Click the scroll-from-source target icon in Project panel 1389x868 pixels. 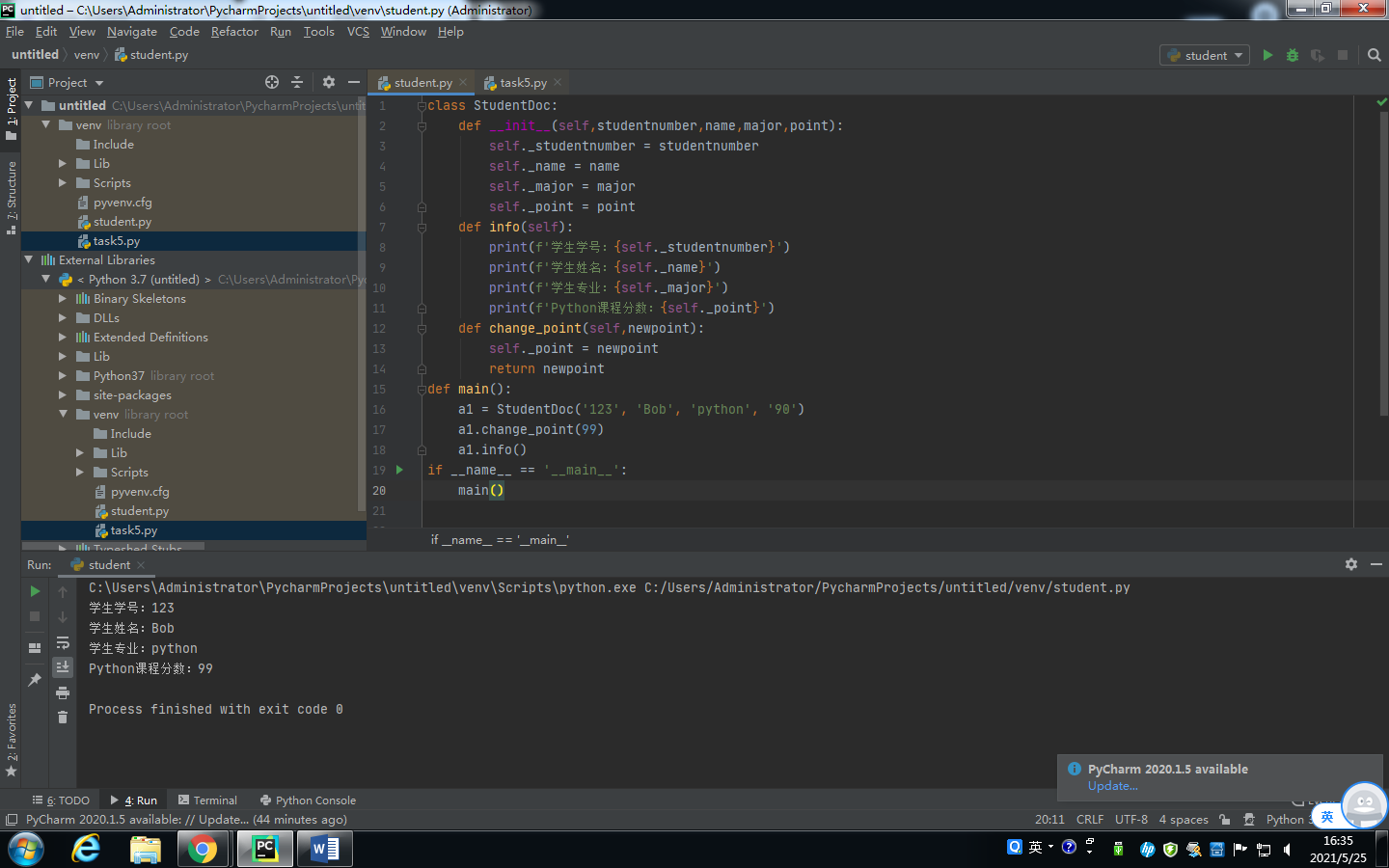tap(272, 83)
